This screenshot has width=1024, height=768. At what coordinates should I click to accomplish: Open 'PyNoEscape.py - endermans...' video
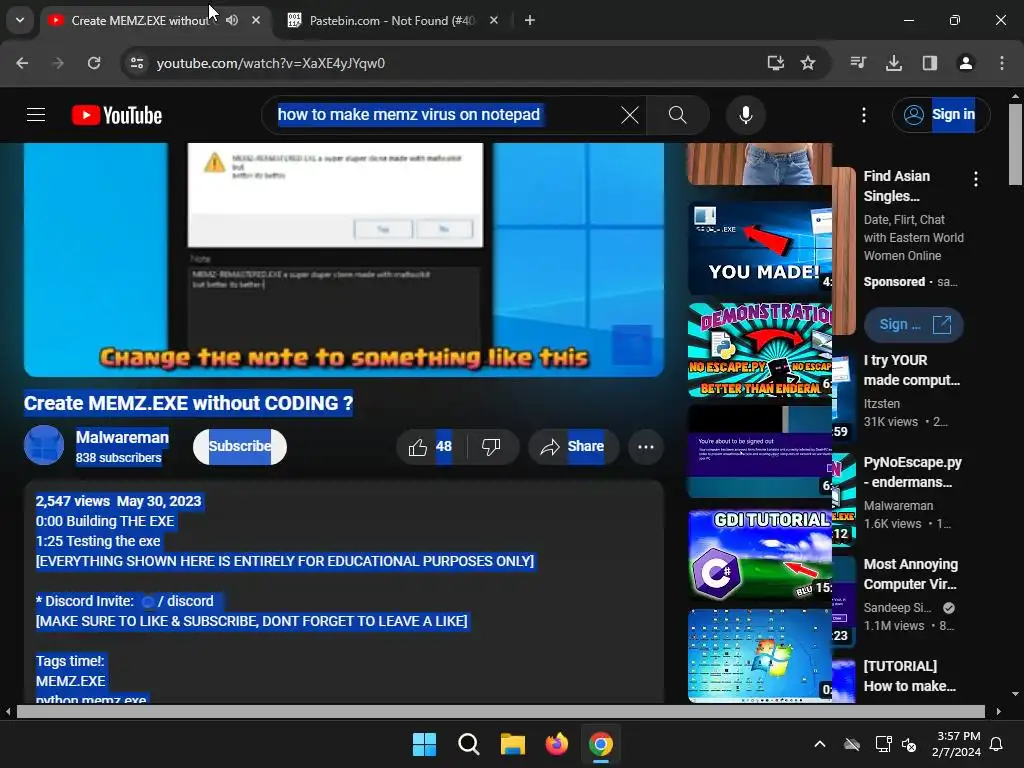[912, 472]
